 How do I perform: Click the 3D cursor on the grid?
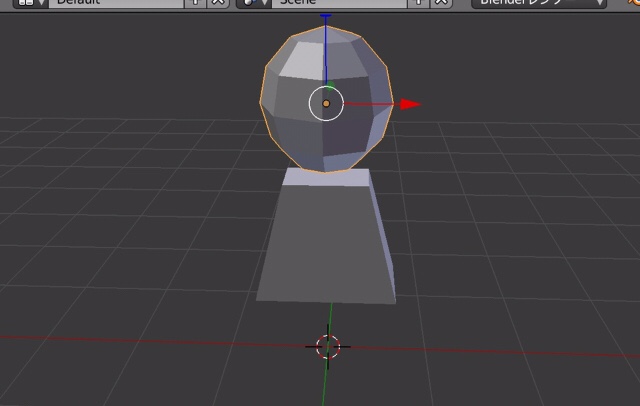point(328,346)
